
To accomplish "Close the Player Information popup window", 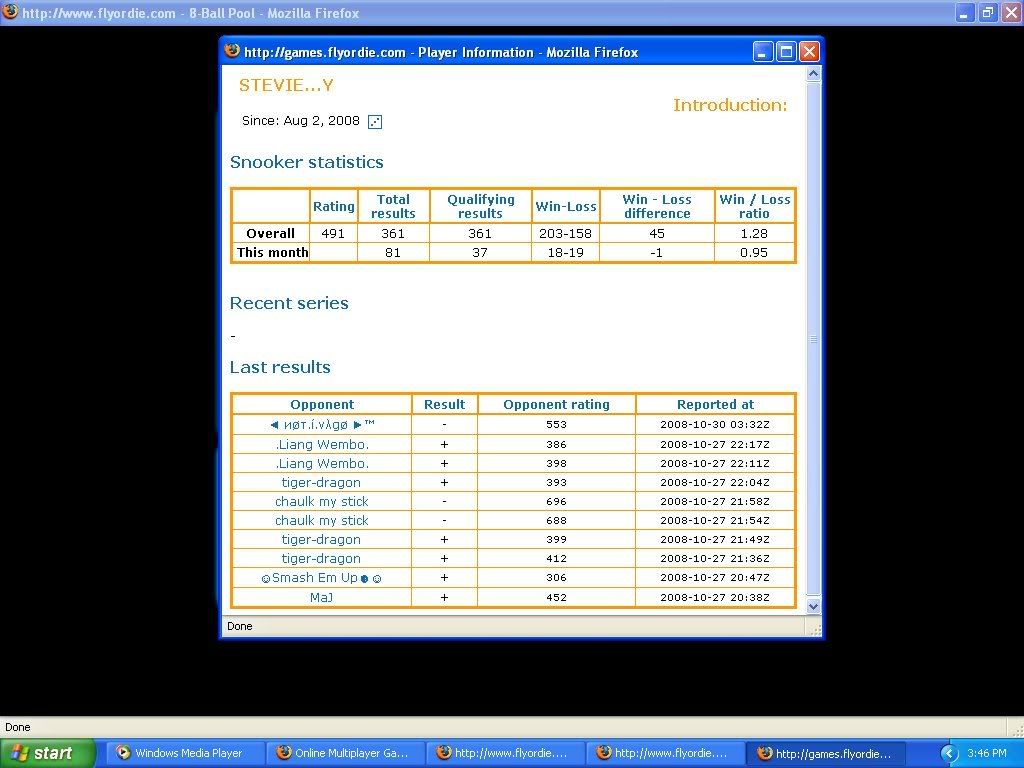I will point(809,52).
